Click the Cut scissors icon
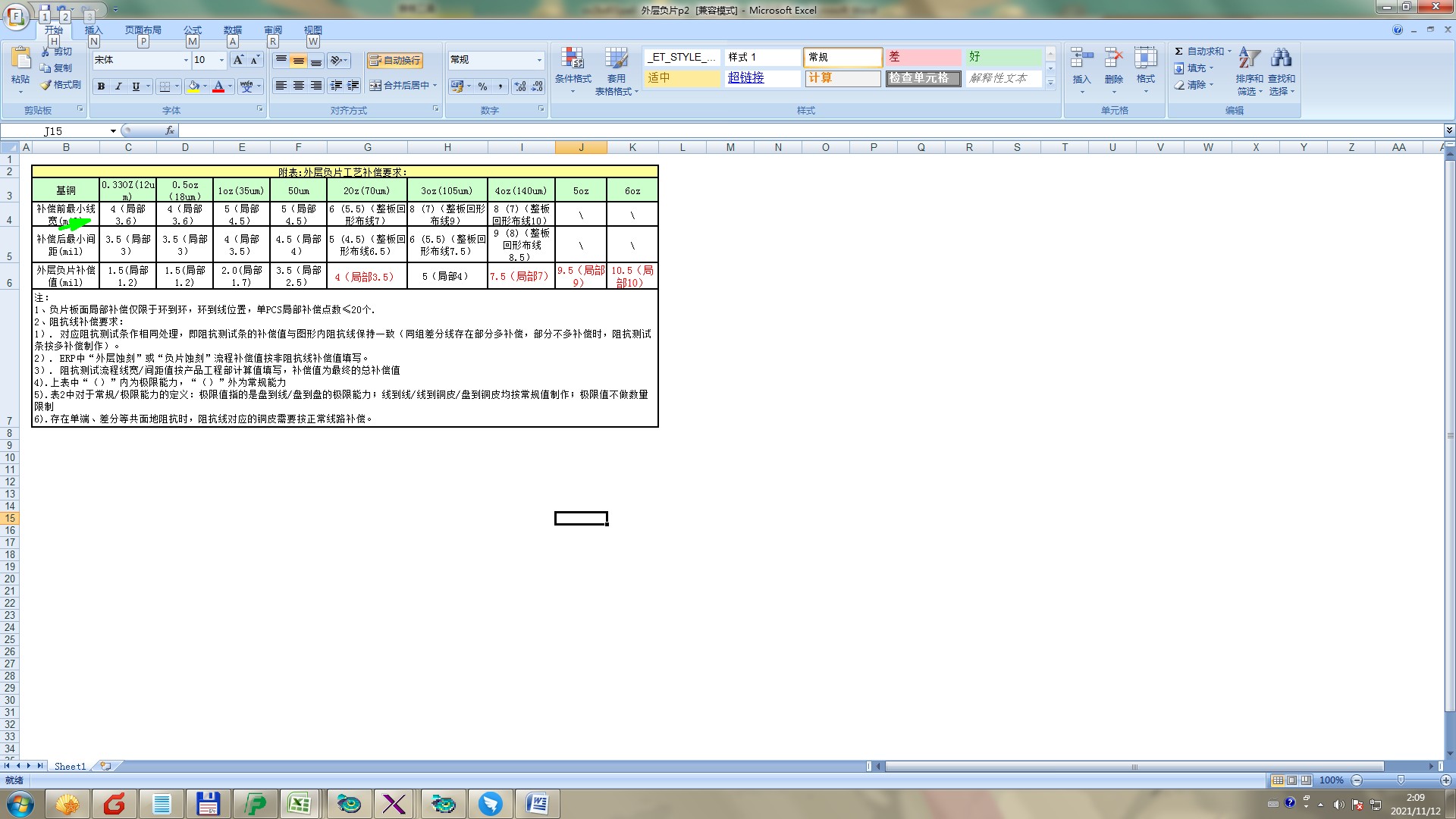This screenshot has width=1456, height=819. 46,52
